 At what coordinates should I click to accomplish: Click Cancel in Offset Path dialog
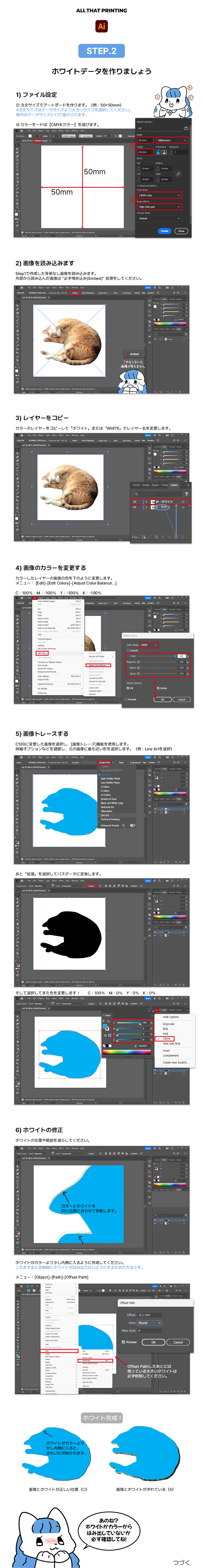pos(178,1342)
